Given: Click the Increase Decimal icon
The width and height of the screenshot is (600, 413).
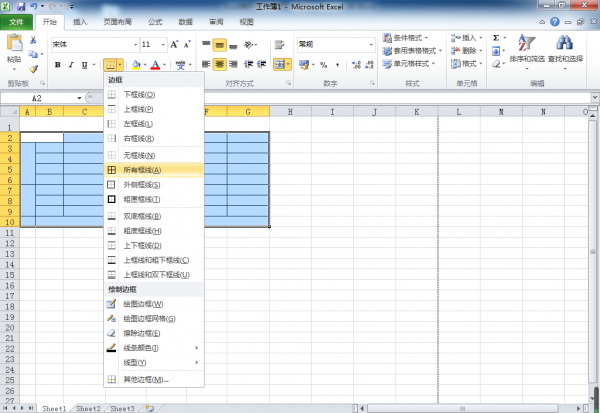Looking at the screenshot, I should [356, 65].
